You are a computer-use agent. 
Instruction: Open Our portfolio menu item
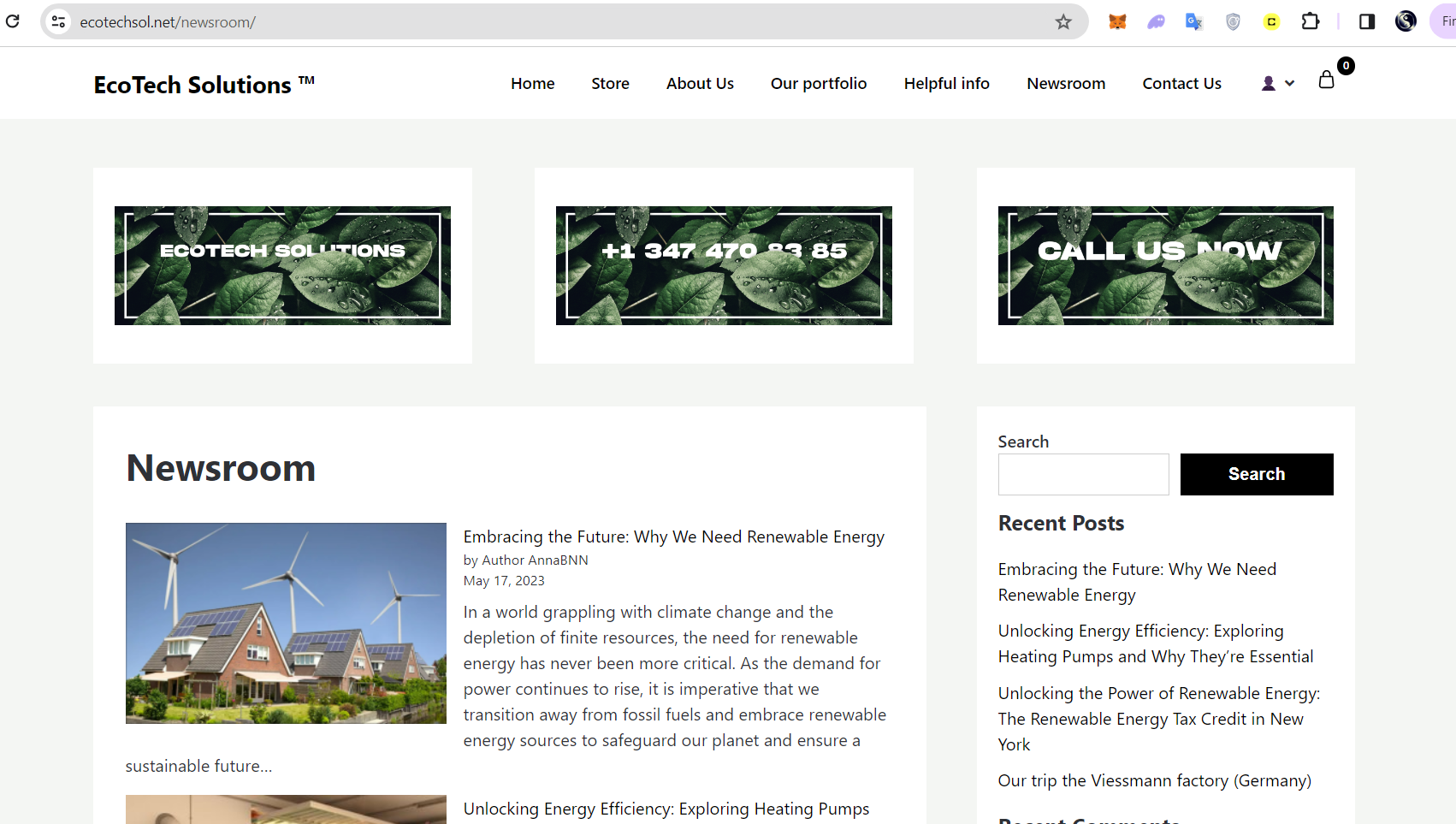point(819,83)
